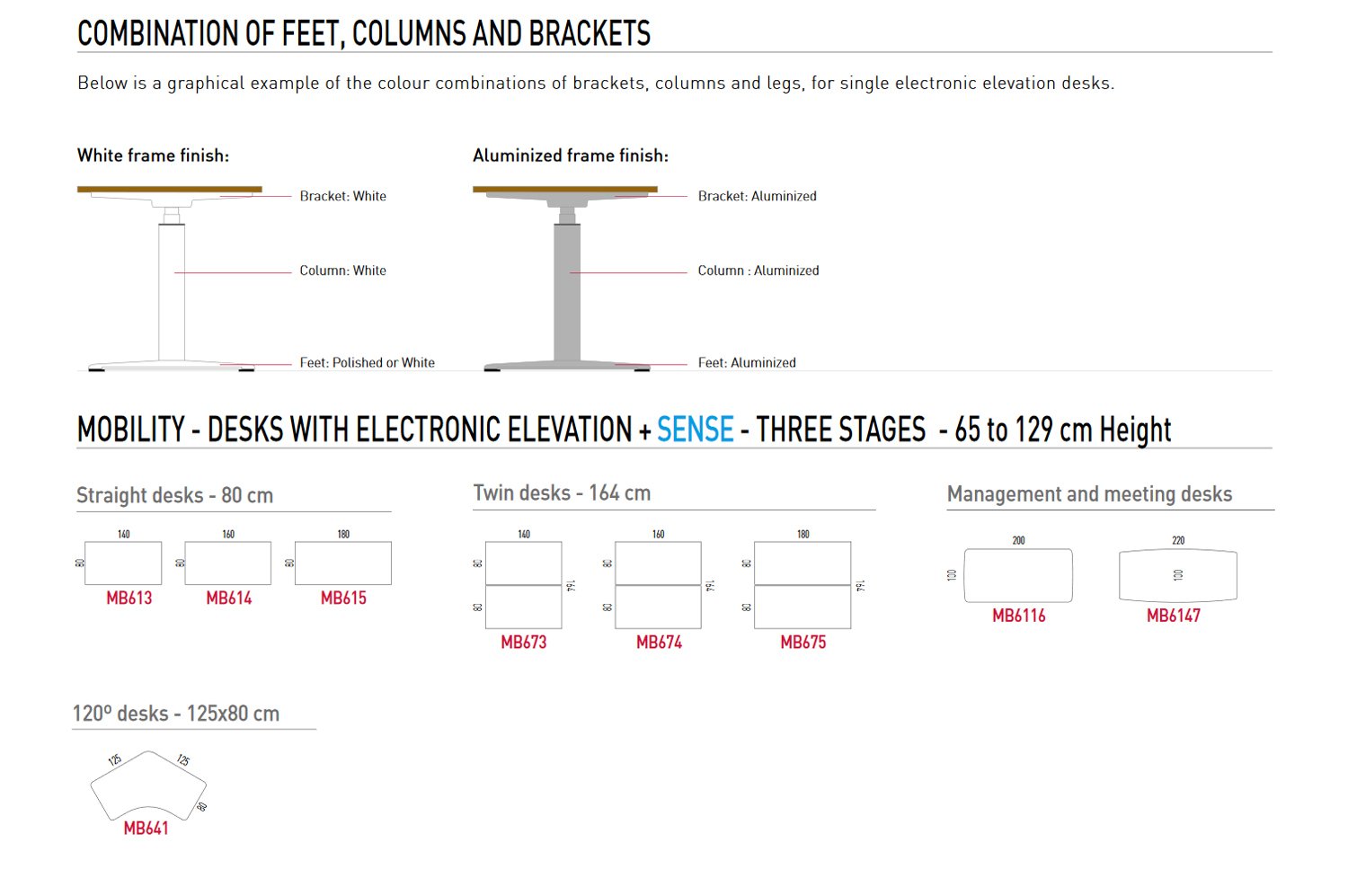
Task: Click the aluminized frame desk illustration
Action: 566,277
